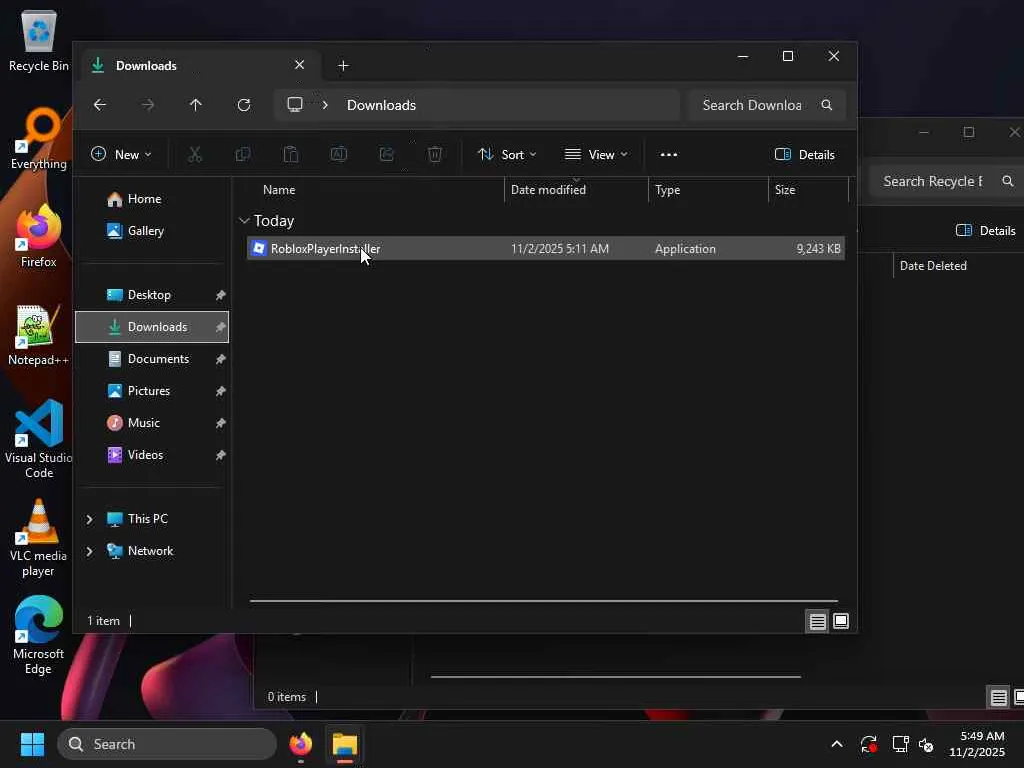Click File Explorer in the taskbar

345,744
